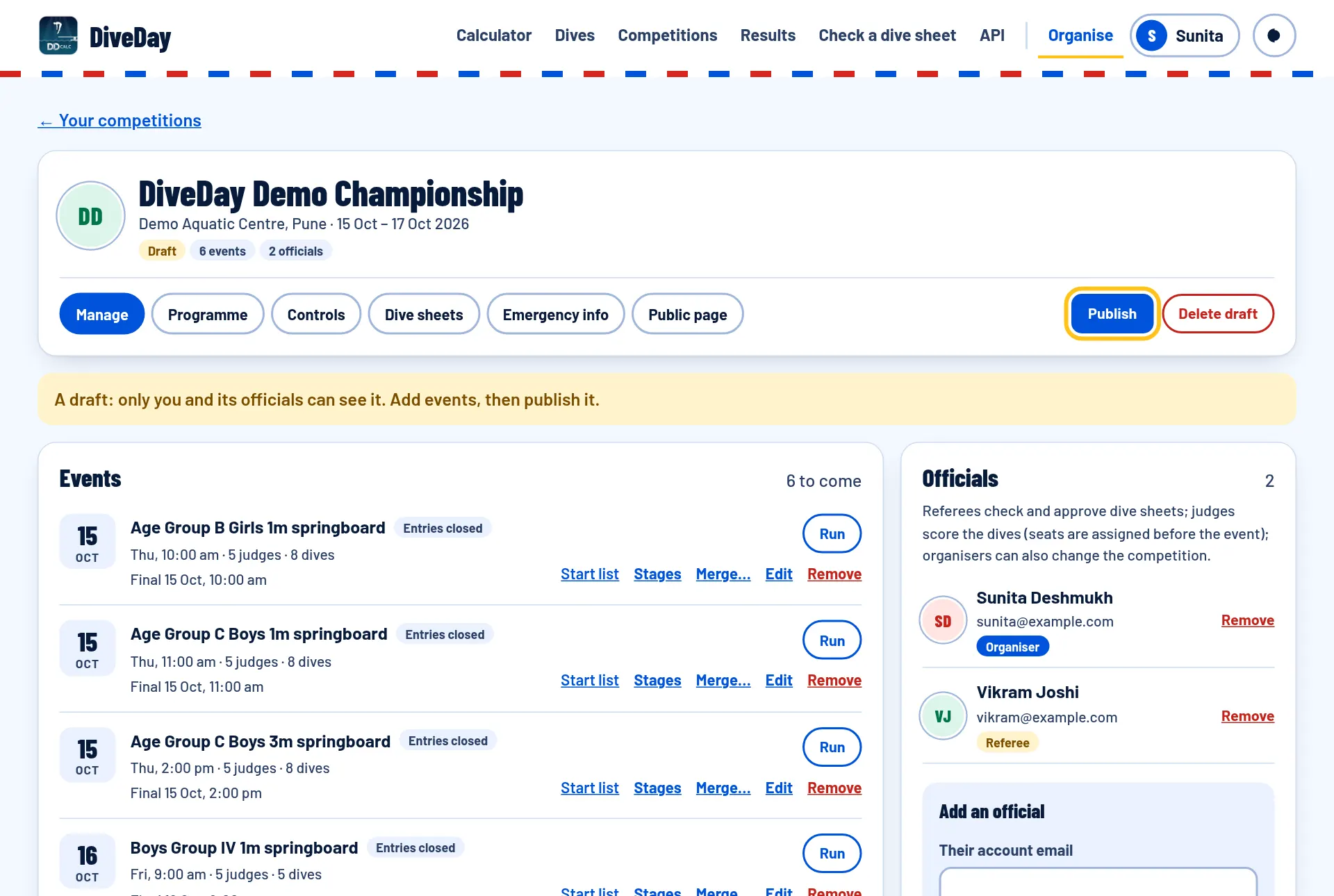This screenshot has height=896, width=1334.
Task: Toggle the dark mode theme button
Action: click(x=1274, y=35)
